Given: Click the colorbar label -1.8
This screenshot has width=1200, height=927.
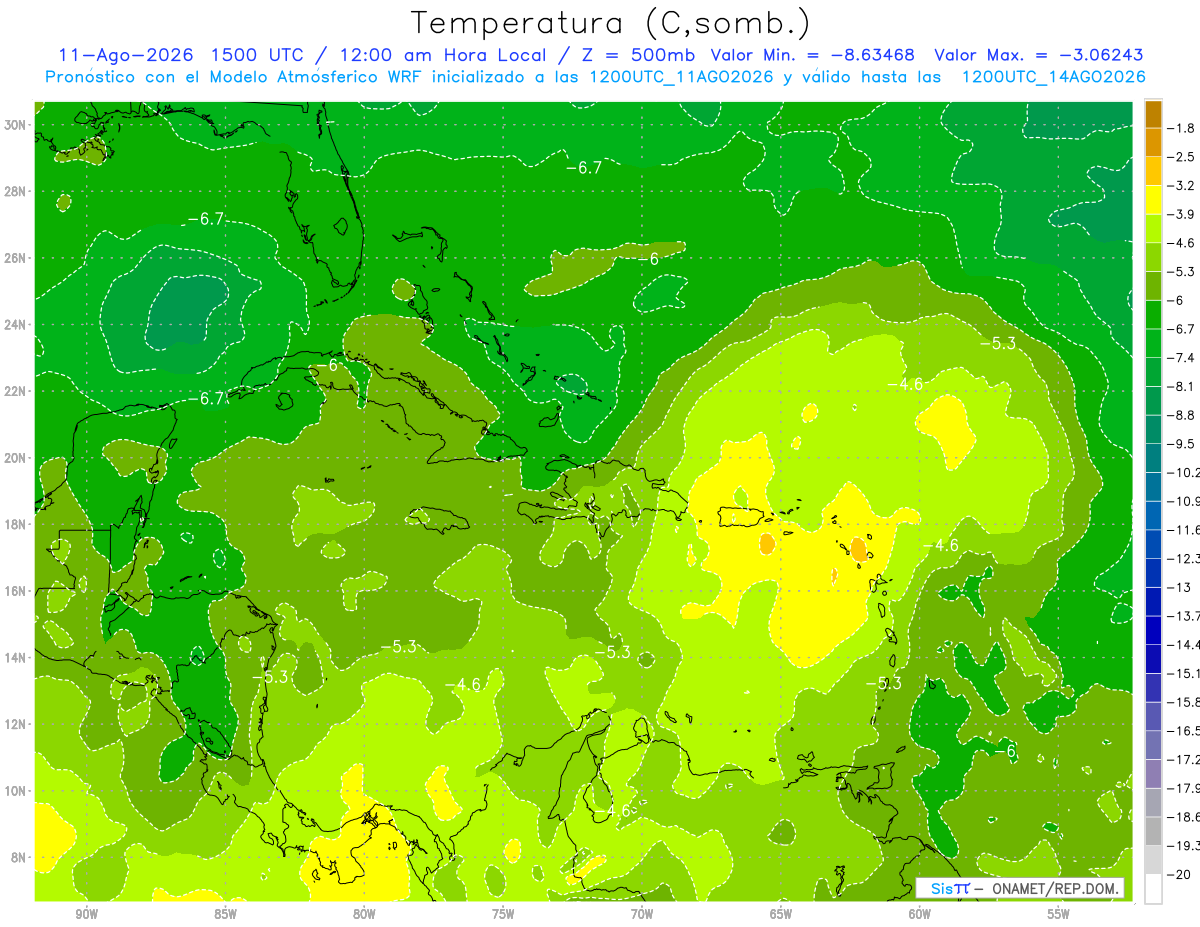Looking at the screenshot, I should tap(1181, 128).
